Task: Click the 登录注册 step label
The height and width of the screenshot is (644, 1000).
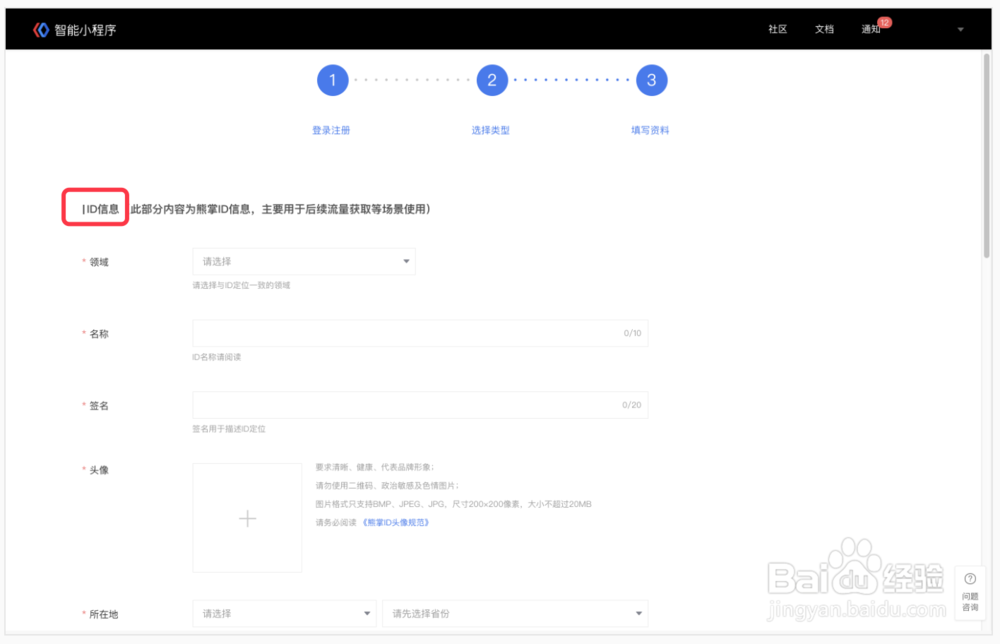Action: click(x=332, y=130)
